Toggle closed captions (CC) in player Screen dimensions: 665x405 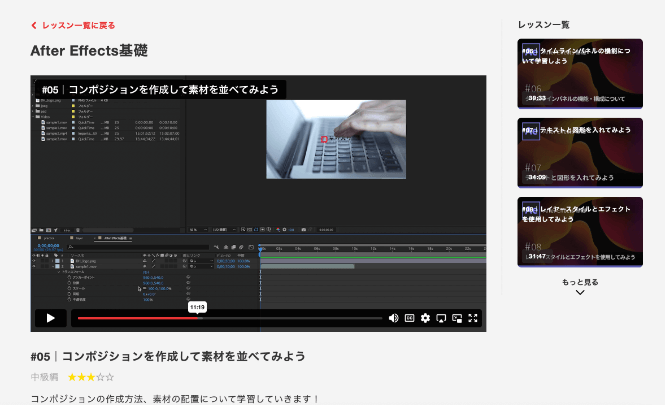tap(409, 318)
